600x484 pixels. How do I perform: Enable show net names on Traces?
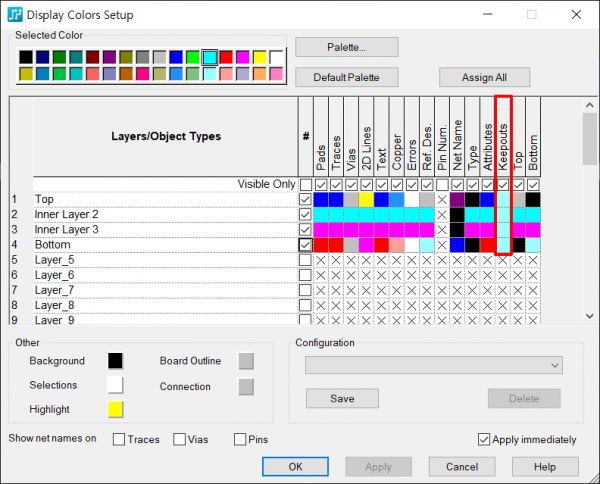(x=120, y=439)
